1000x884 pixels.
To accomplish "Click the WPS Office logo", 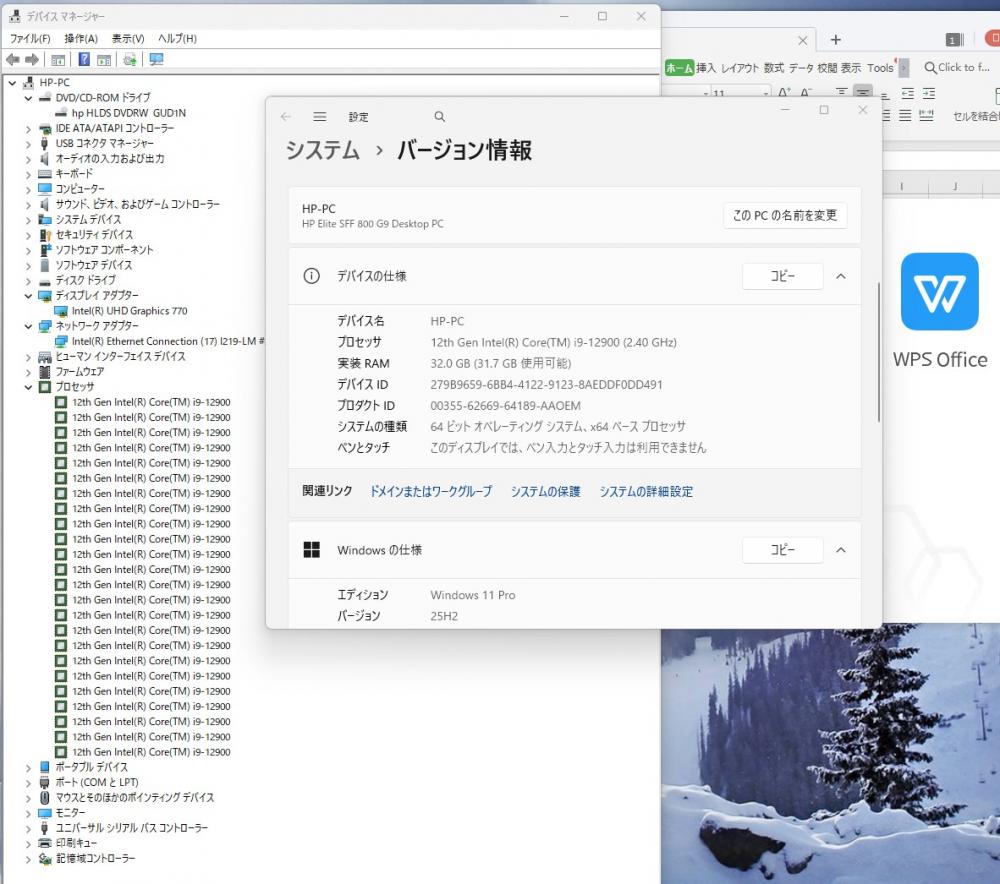I will tap(939, 291).
